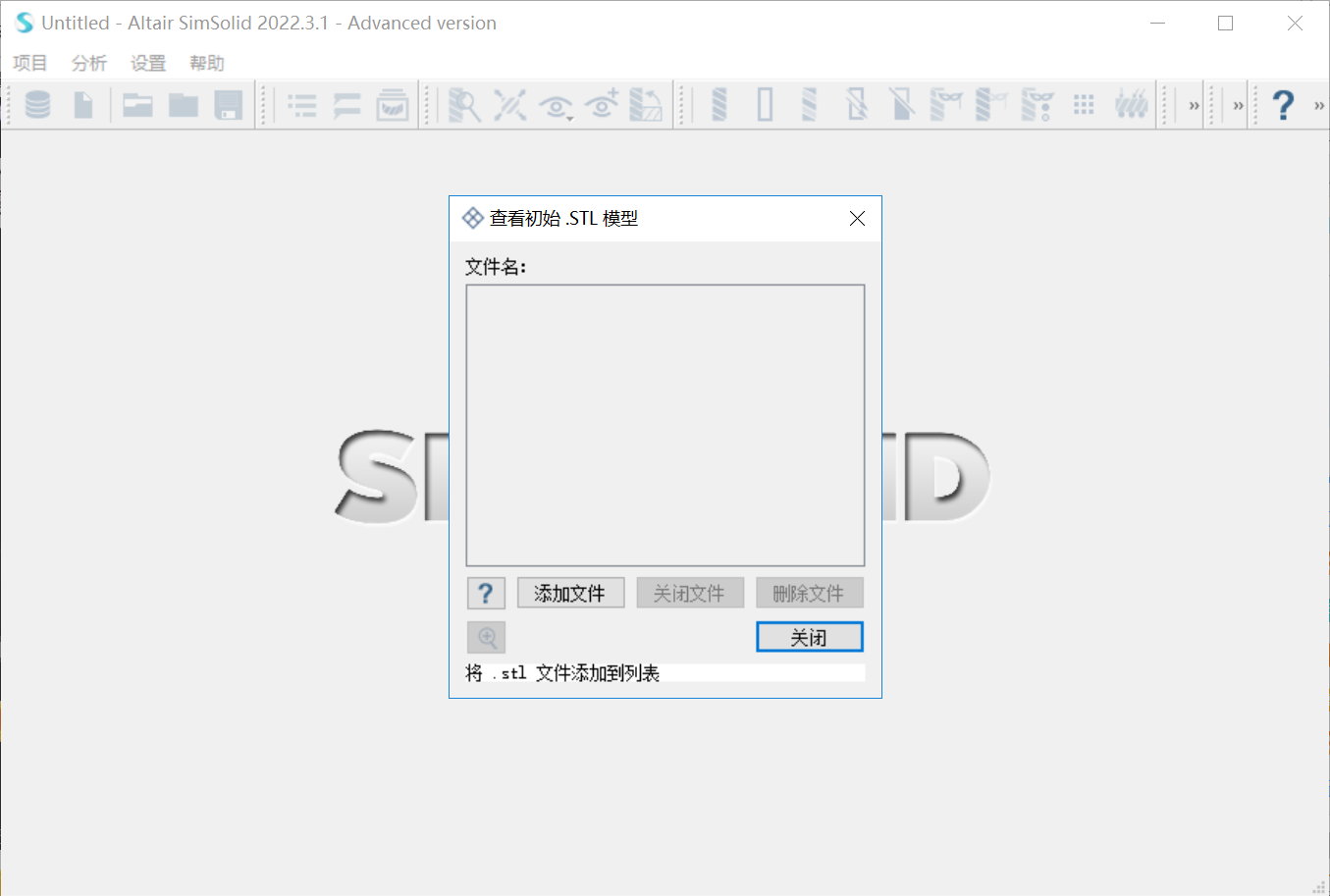Open the 设置 menu

point(147,63)
